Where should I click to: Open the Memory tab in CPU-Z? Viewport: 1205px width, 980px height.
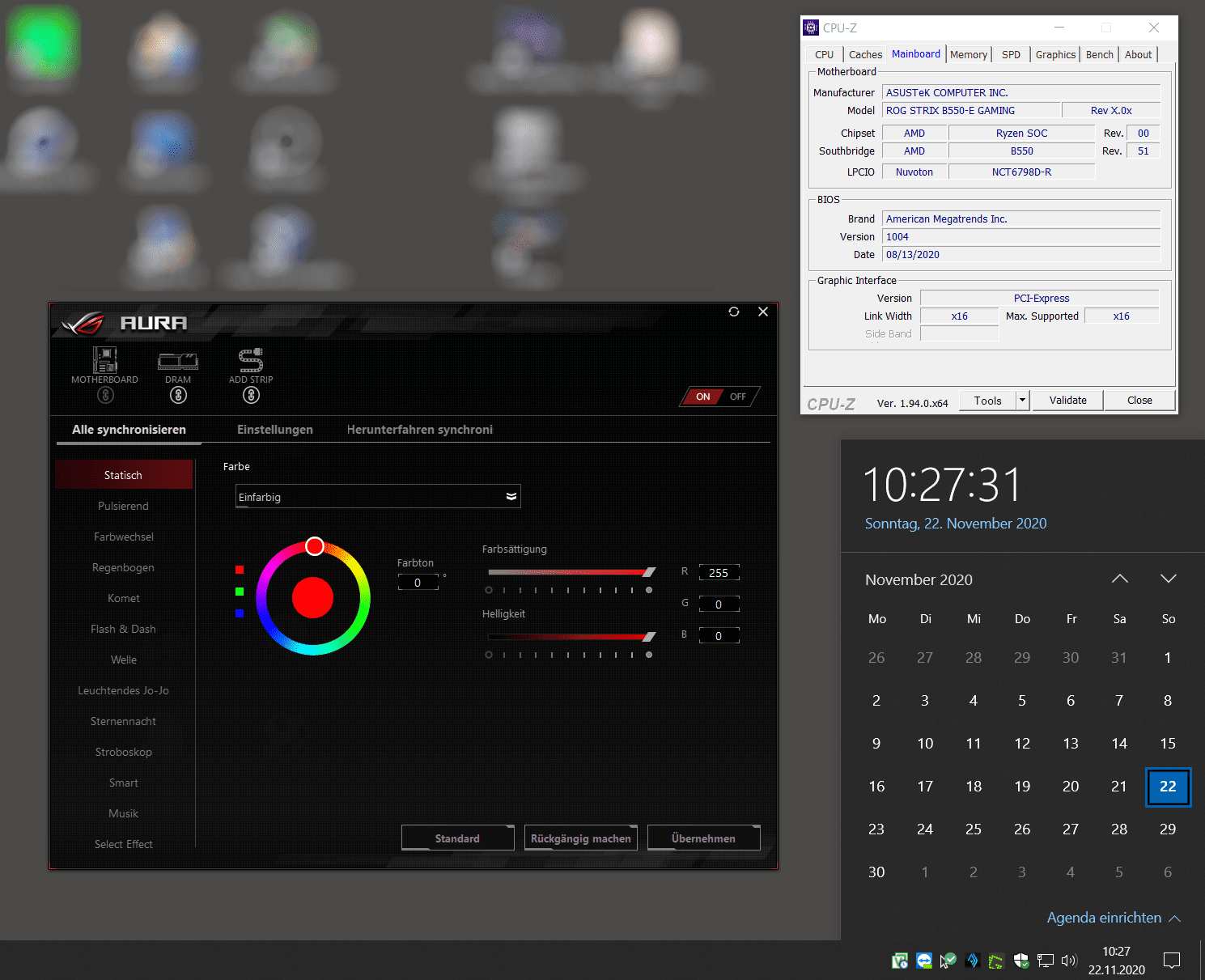pos(969,54)
